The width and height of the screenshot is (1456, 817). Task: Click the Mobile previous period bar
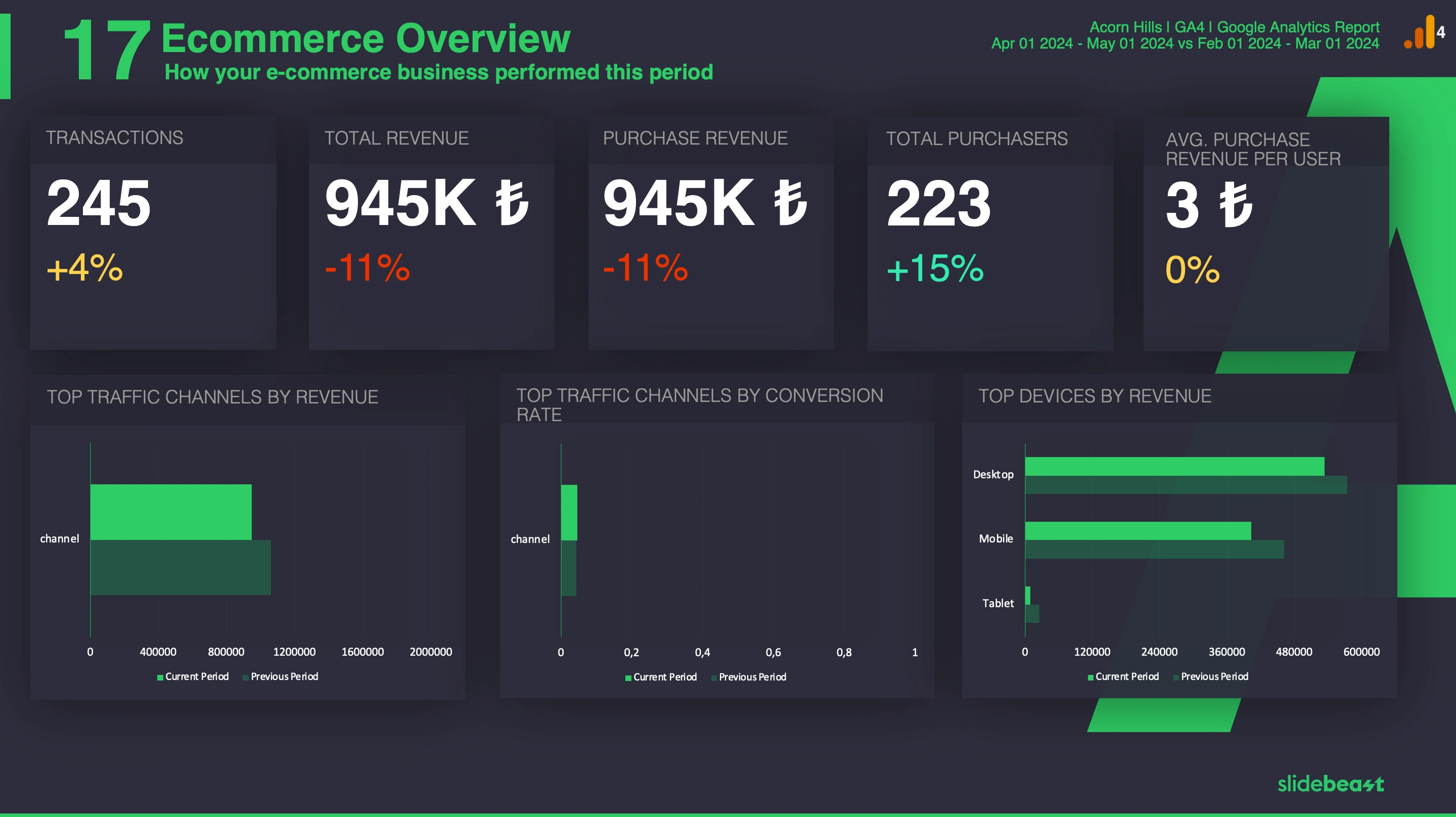(1154, 550)
